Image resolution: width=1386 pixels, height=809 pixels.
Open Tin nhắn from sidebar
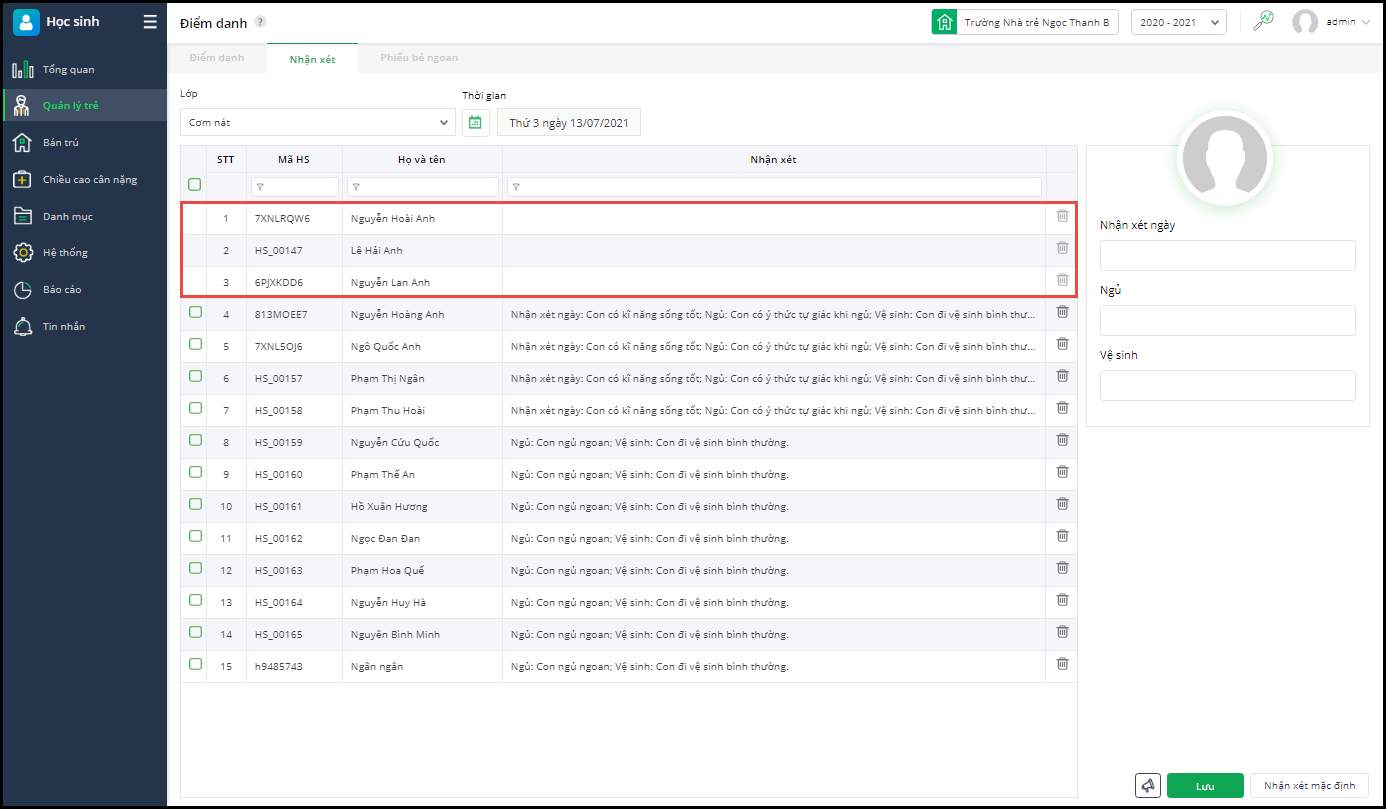click(64, 326)
